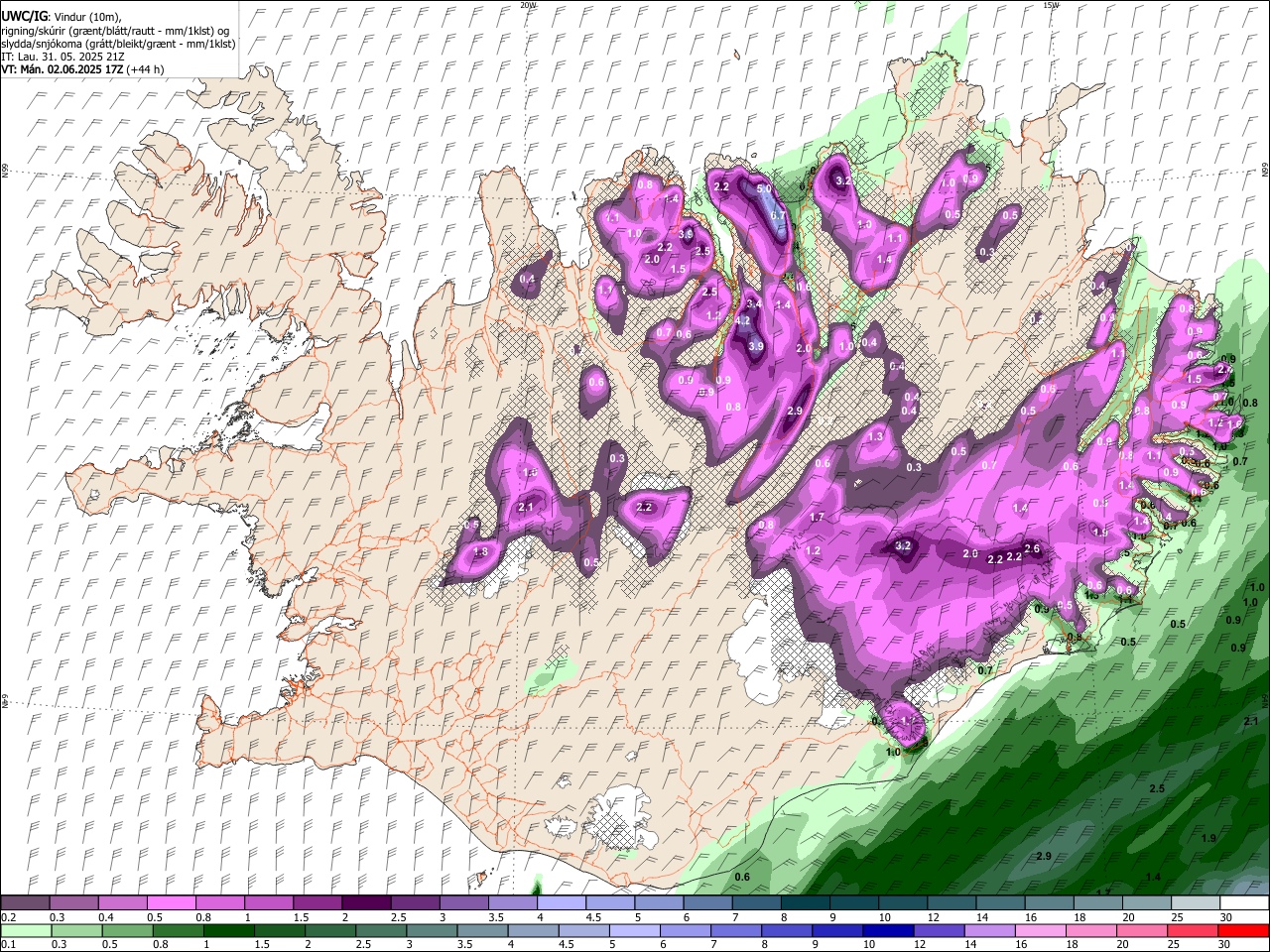Click the IT initial time line

[x=63, y=57]
